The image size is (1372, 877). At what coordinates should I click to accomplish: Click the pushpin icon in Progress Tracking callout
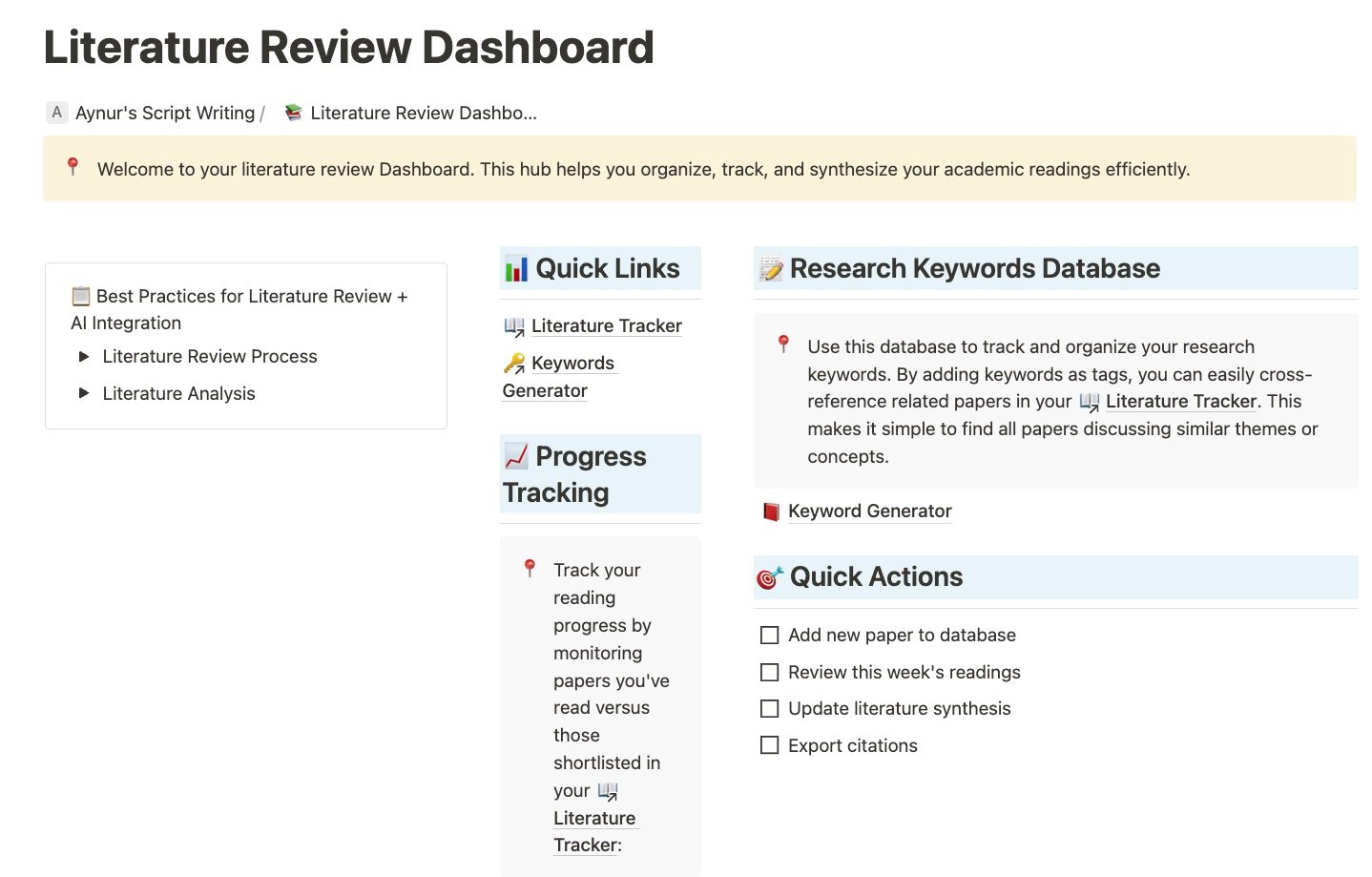(x=530, y=569)
